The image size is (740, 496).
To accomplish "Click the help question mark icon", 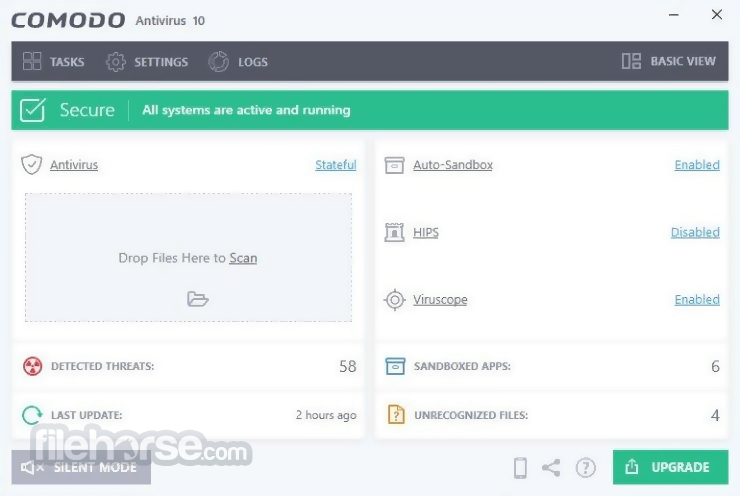I will (586, 468).
